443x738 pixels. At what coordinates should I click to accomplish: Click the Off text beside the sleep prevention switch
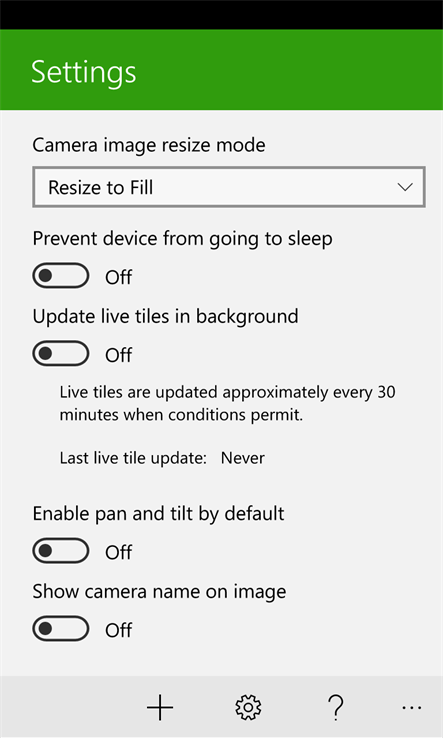tap(118, 277)
